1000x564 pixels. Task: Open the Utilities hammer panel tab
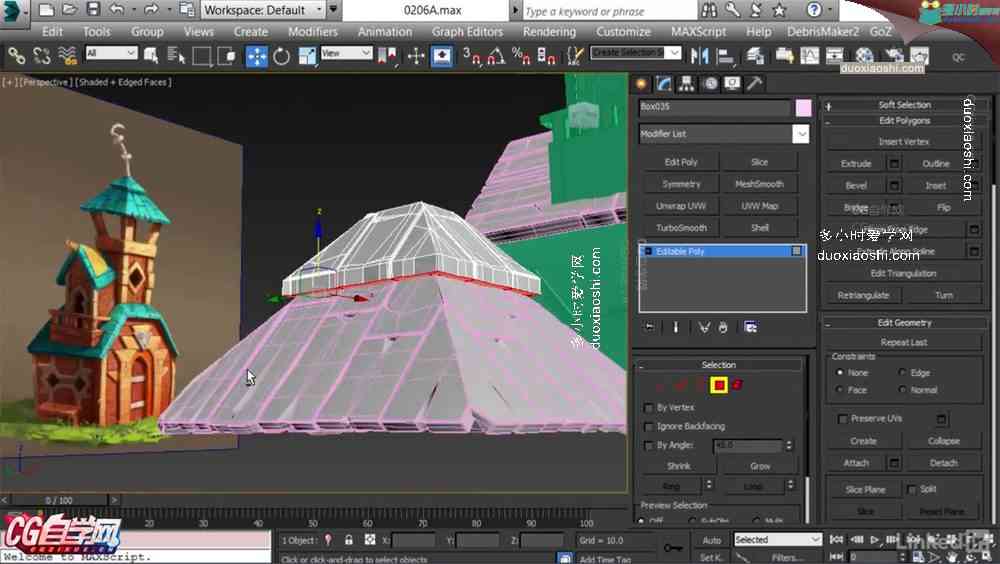[x=754, y=84]
